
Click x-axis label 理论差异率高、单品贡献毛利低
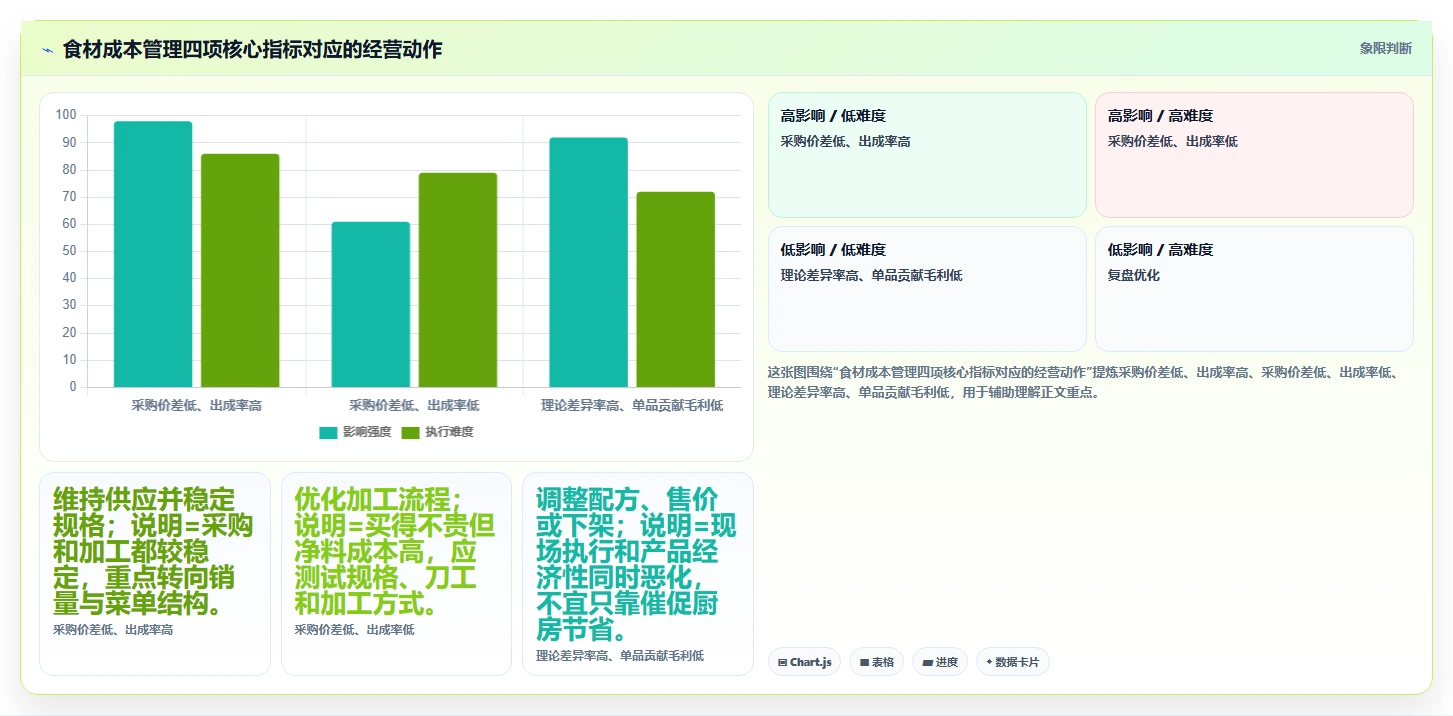point(632,406)
